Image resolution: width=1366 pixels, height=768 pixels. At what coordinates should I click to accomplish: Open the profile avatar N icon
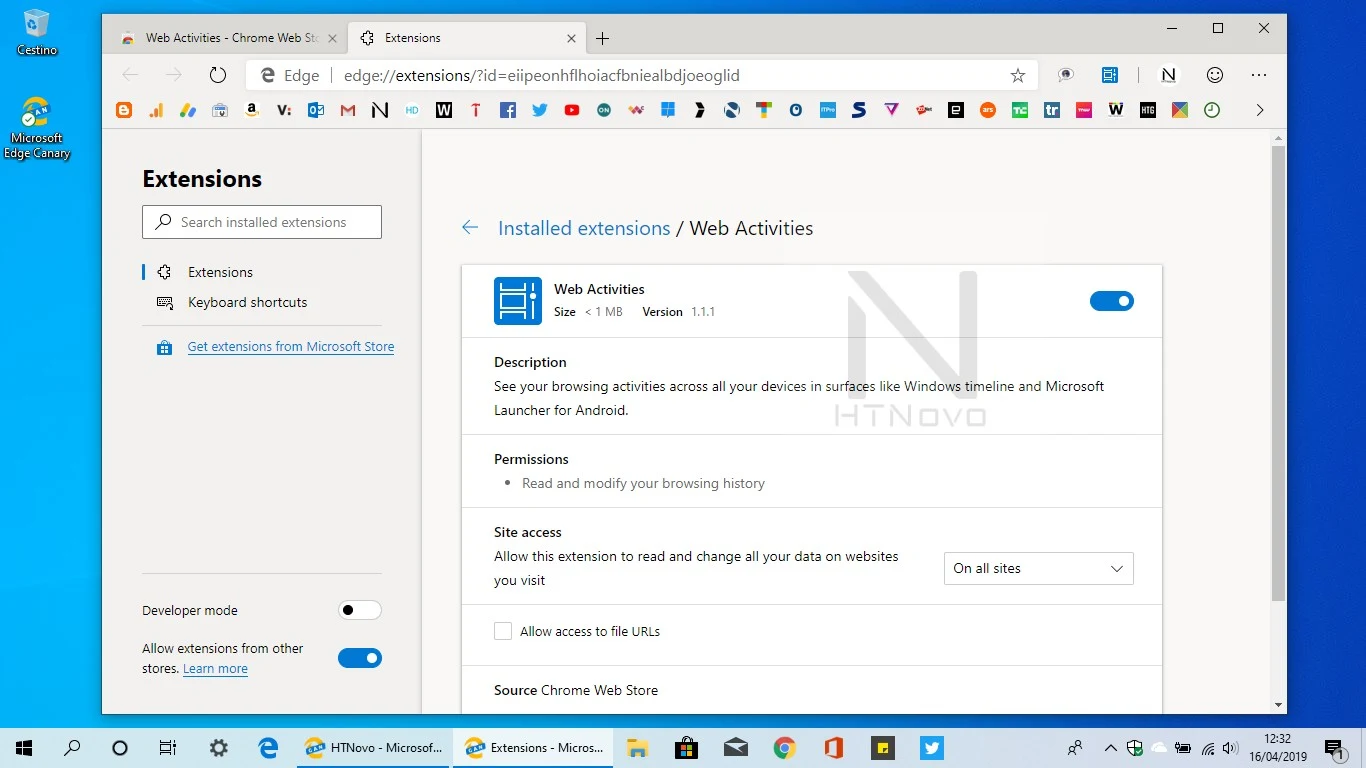[x=1168, y=75]
